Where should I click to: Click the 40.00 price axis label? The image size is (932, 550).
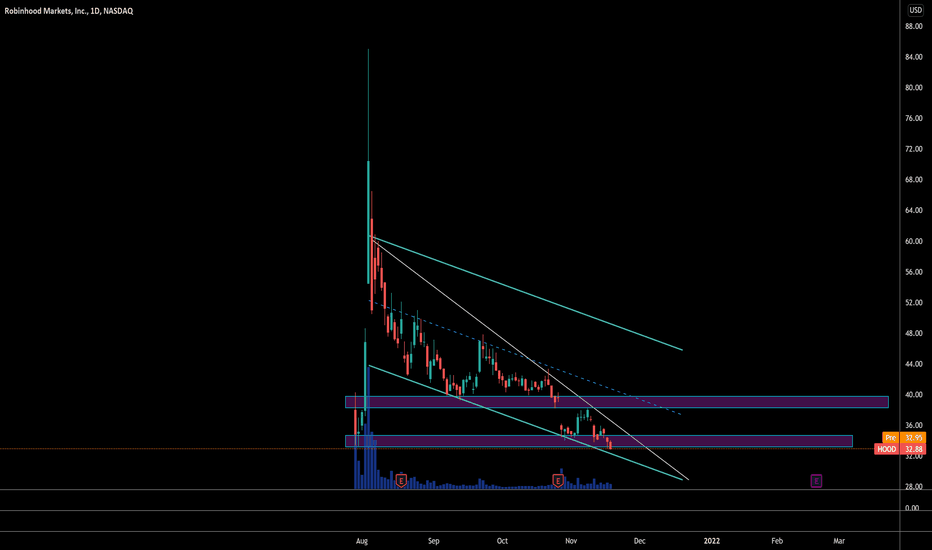pyautogui.click(x=914, y=395)
